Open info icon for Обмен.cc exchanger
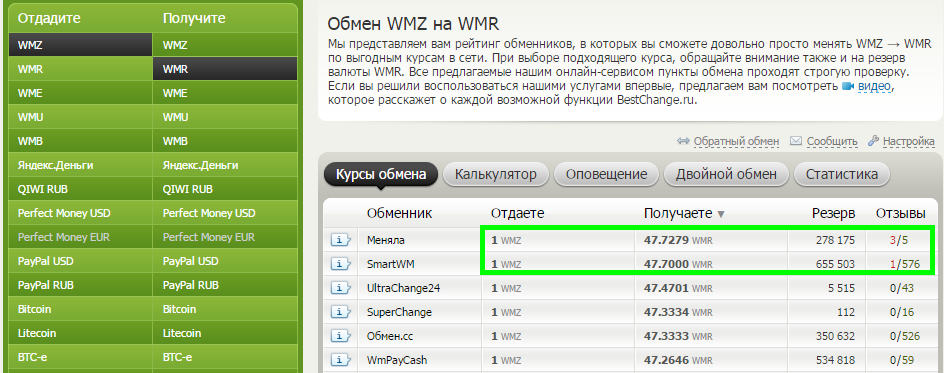944x373 pixels. coord(340,336)
